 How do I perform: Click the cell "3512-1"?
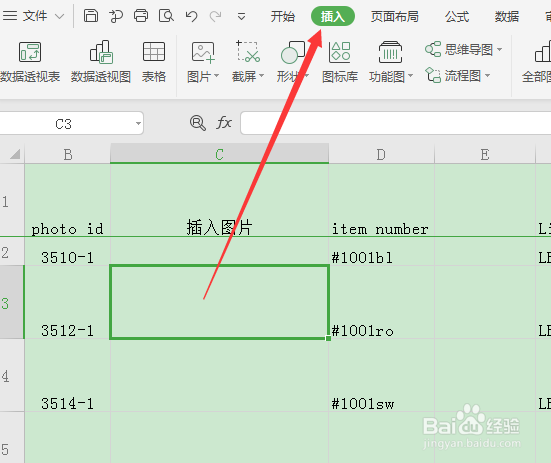(67, 302)
